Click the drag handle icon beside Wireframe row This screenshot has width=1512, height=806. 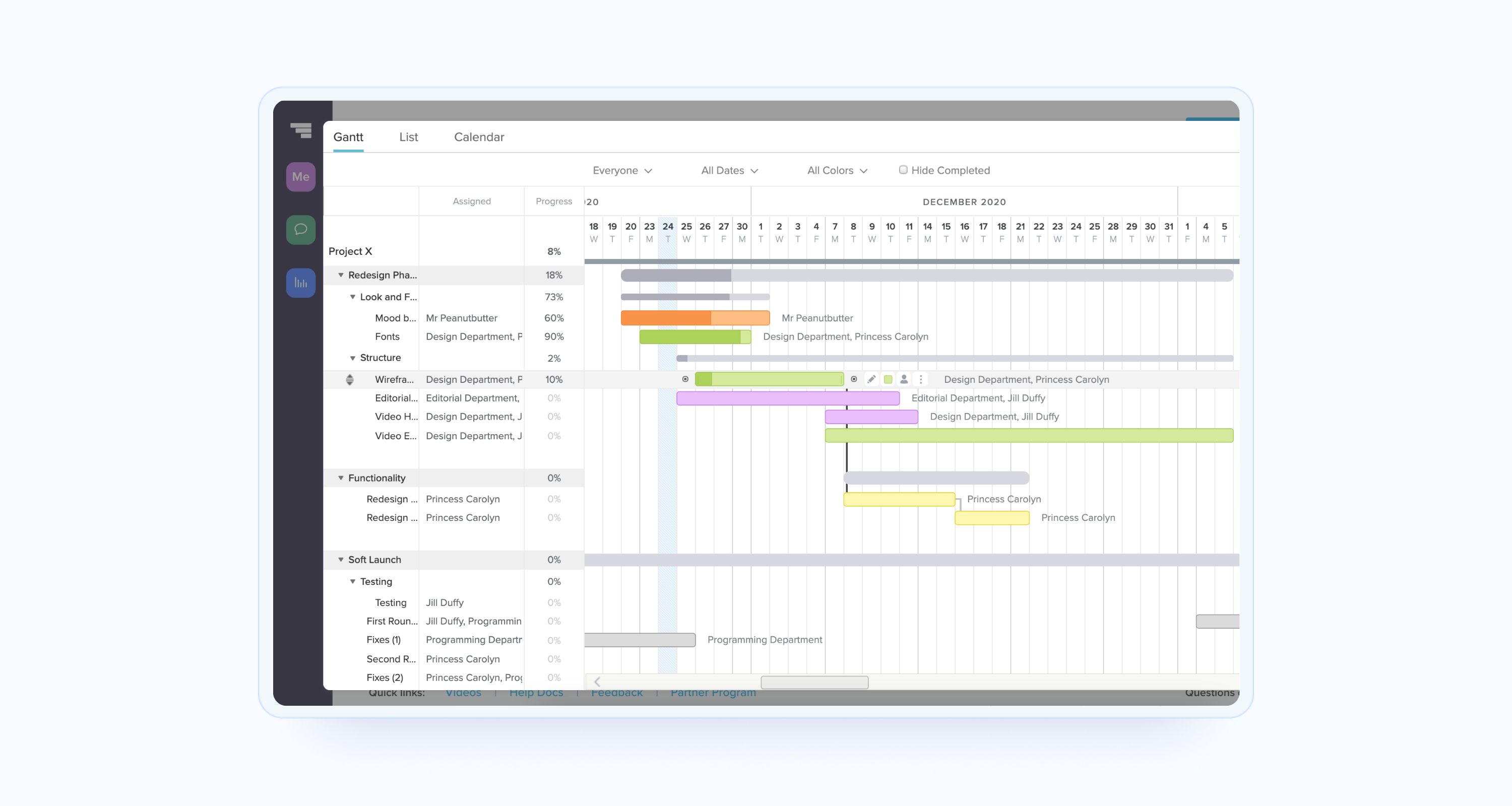(x=349, y=379)
